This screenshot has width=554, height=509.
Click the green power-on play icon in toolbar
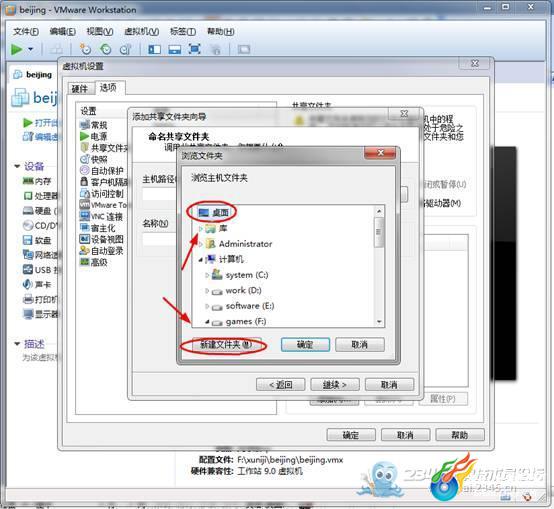pos(16,49)
